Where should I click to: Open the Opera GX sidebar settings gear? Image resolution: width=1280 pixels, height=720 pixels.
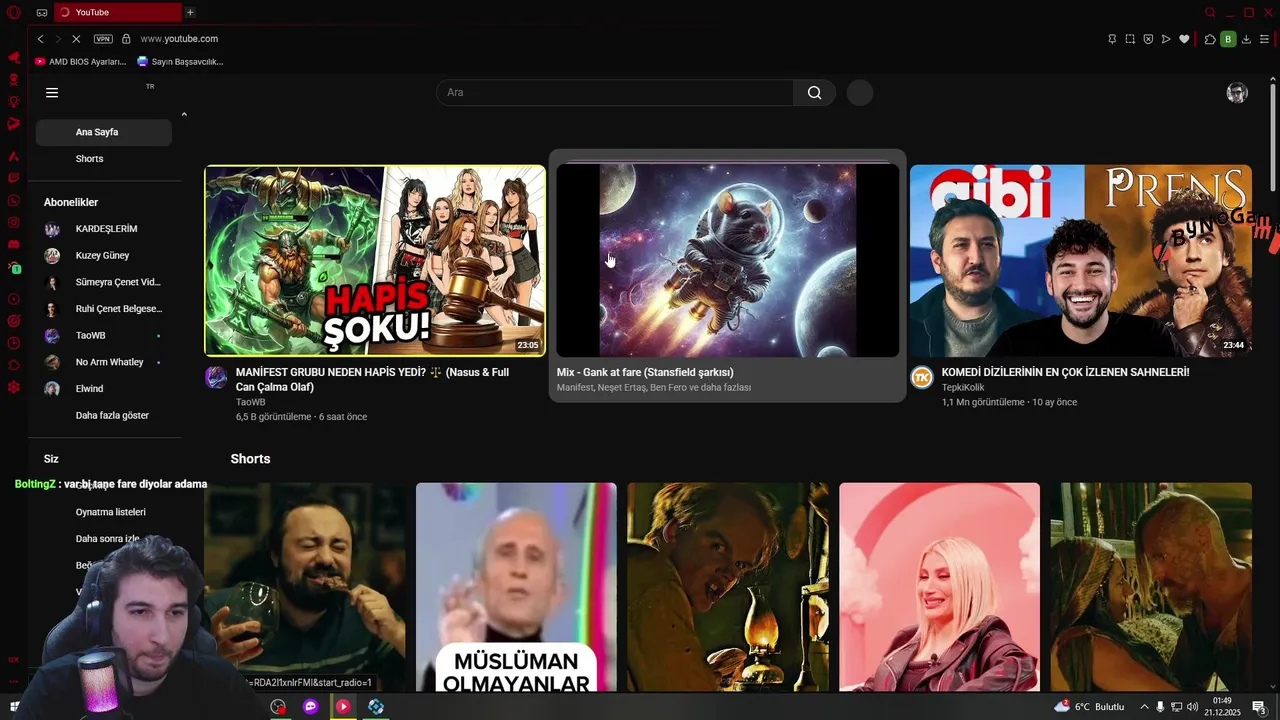(14, 387)
